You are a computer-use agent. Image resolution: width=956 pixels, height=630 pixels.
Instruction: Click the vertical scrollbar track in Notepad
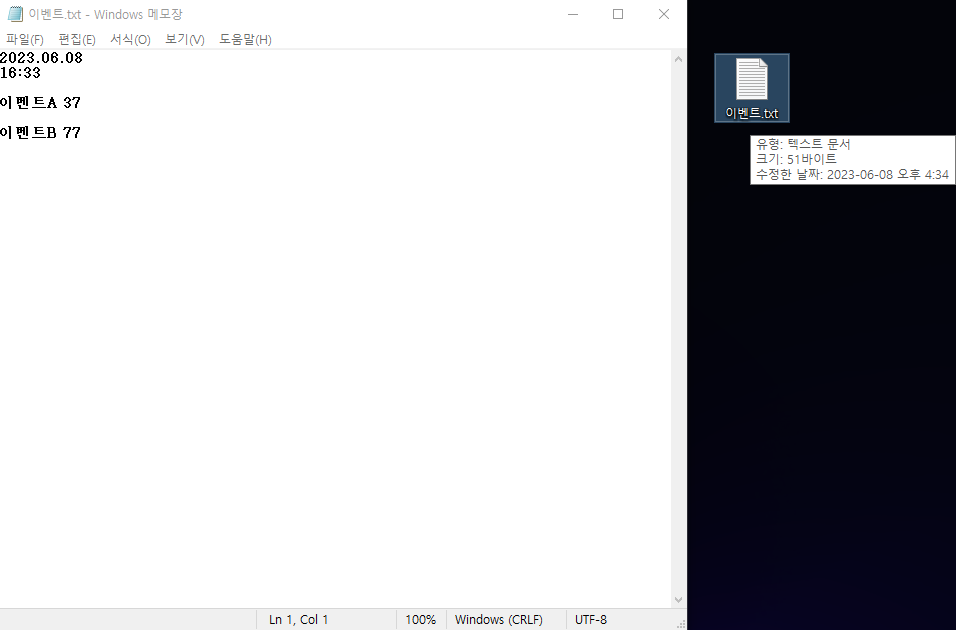click(679, 330)
